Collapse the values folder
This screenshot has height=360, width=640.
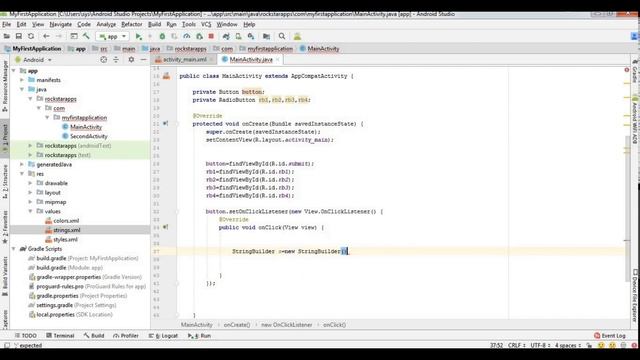[30, 211]
